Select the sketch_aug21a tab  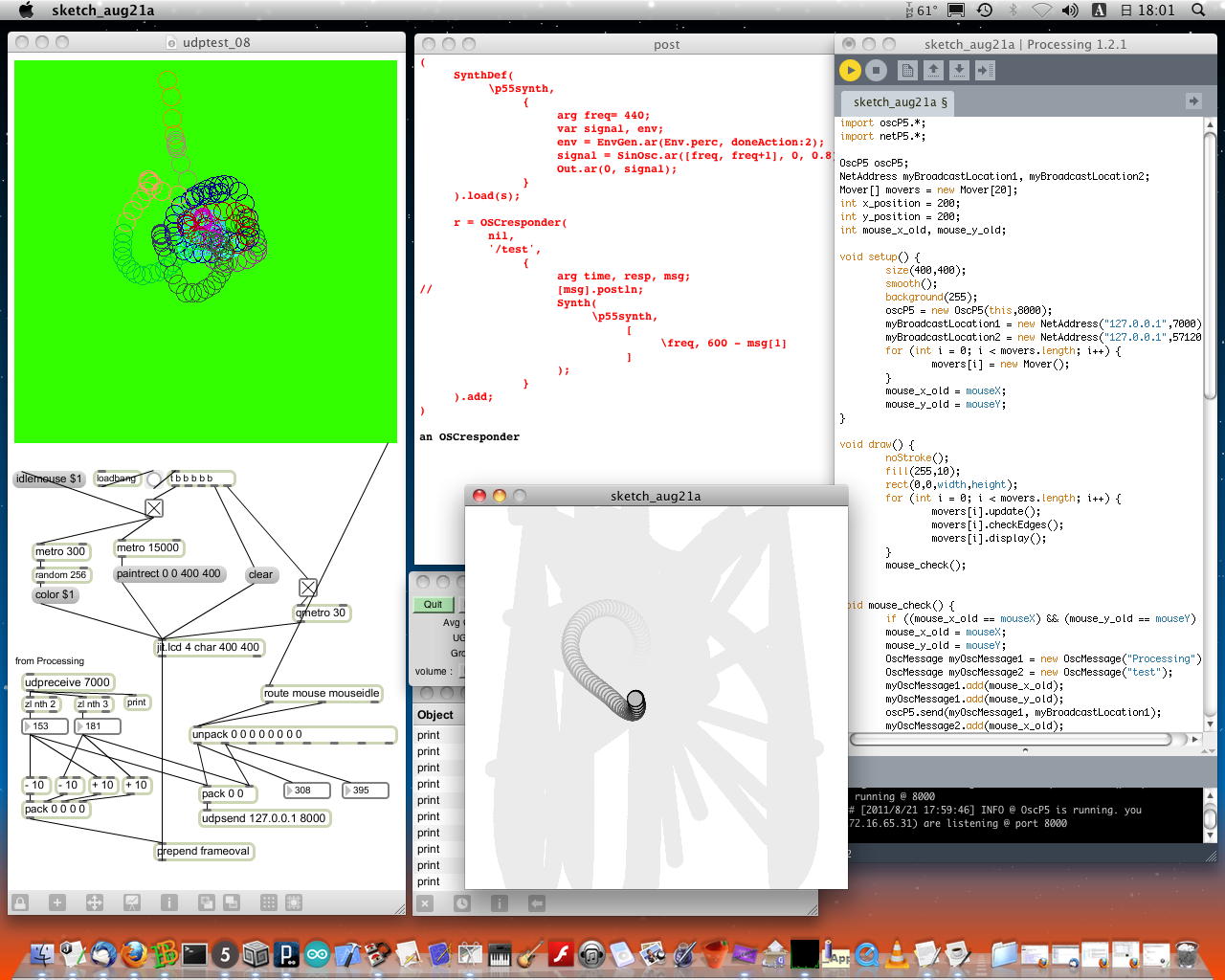[x=899, y=102]
